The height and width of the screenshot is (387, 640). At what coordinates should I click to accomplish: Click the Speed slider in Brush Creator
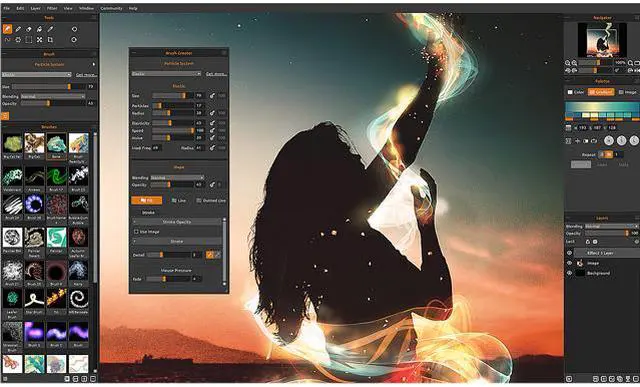pos(173,131)
